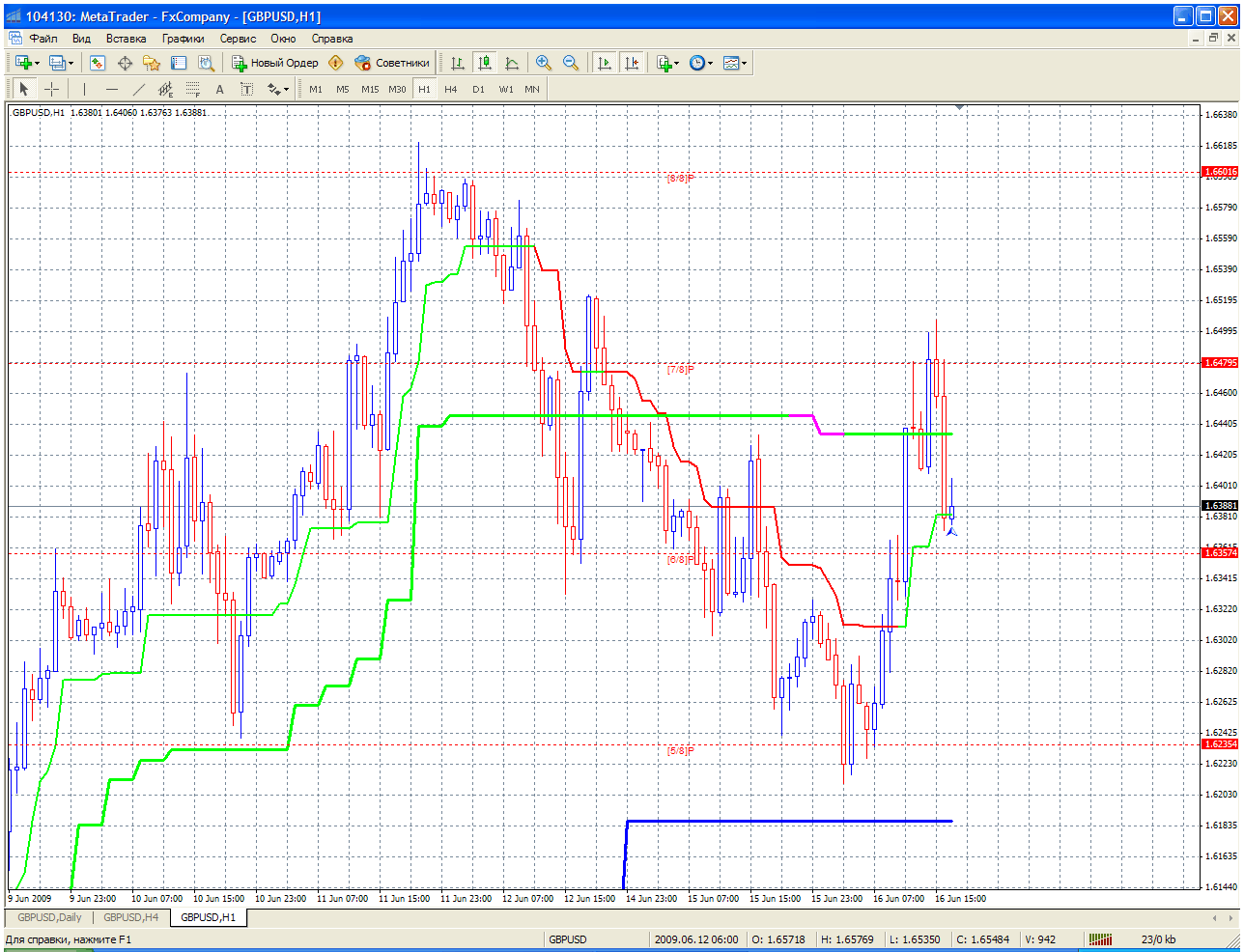Show the Market Watch window

pos(98,63)
